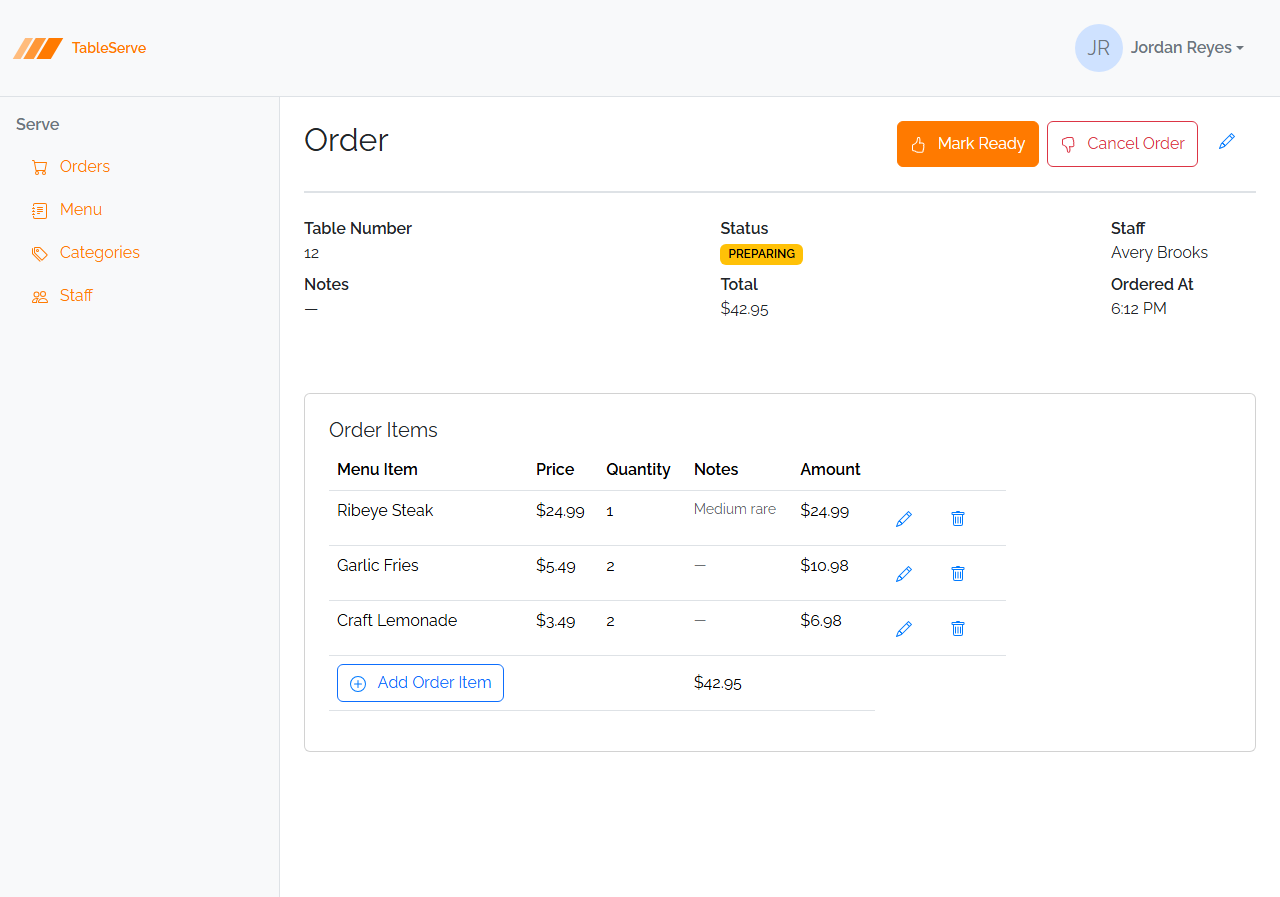This screenshot has width=1280, height=897.
Task: Select the Craft Lemonade item name
Action: 397,621
